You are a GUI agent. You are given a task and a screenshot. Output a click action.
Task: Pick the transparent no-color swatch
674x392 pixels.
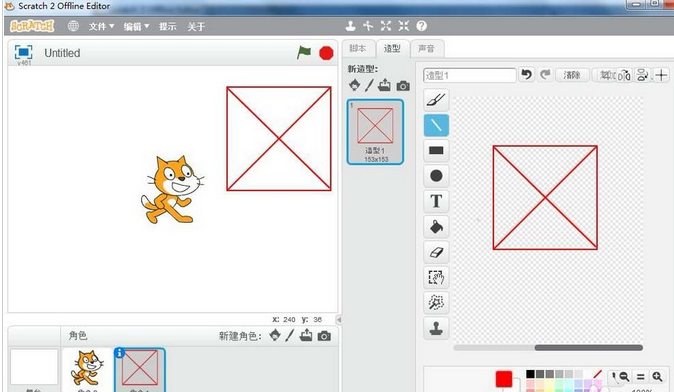[597, 374]
